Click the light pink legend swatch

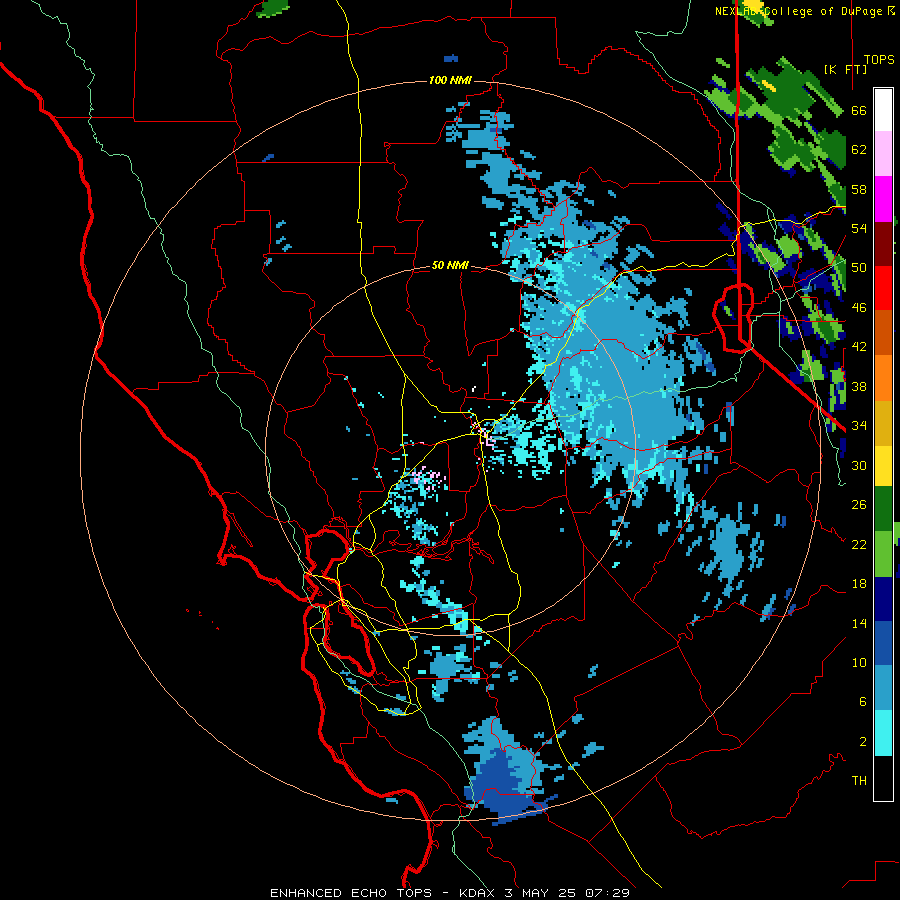click(883, 154)
